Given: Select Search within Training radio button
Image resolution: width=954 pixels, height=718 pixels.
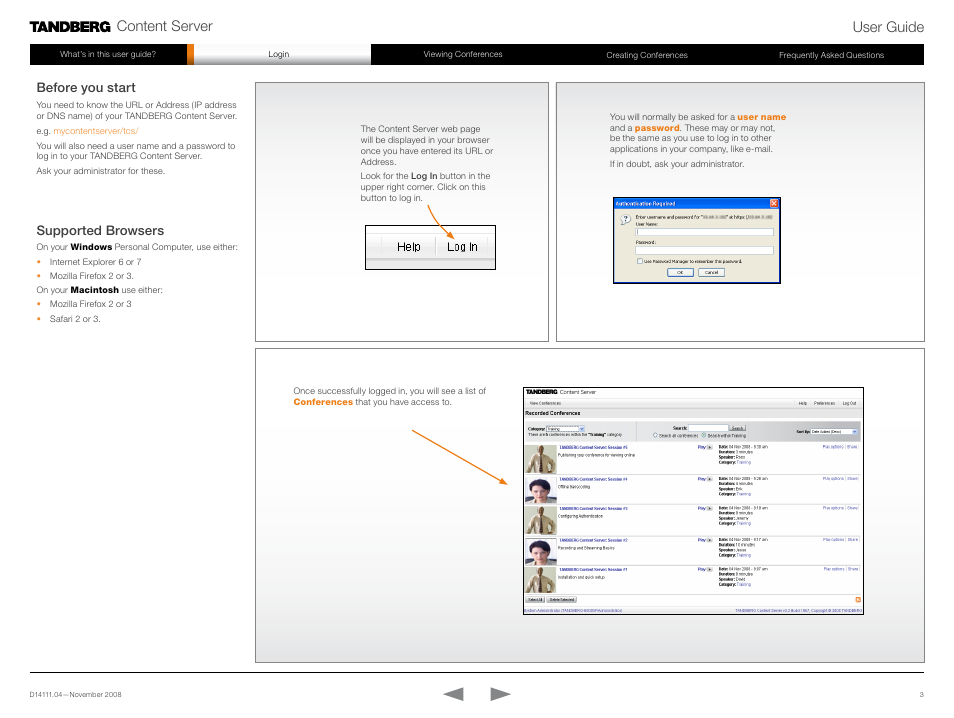Looking at the screenshot, I should [704, 436].
